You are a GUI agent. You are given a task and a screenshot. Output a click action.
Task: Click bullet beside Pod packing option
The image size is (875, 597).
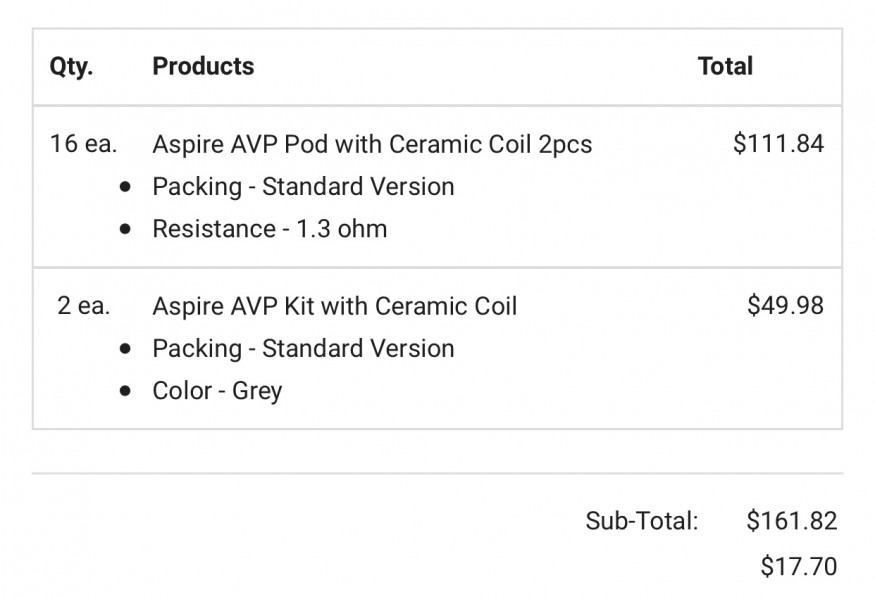[x=126, y=187]
